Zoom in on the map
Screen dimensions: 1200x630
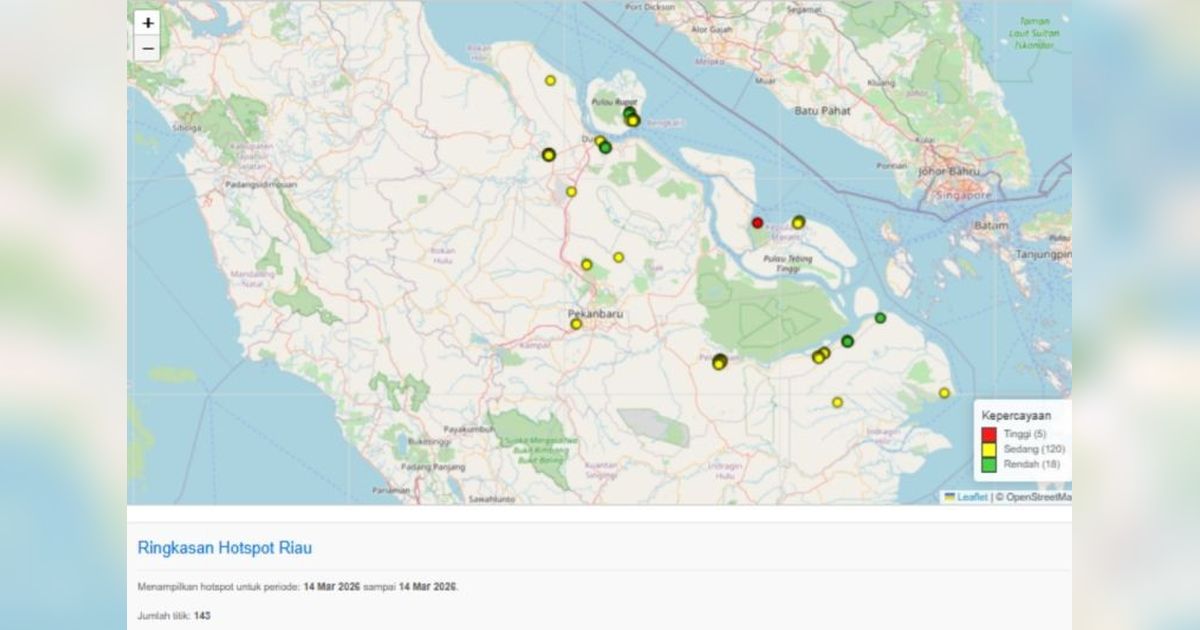[147, 23]
